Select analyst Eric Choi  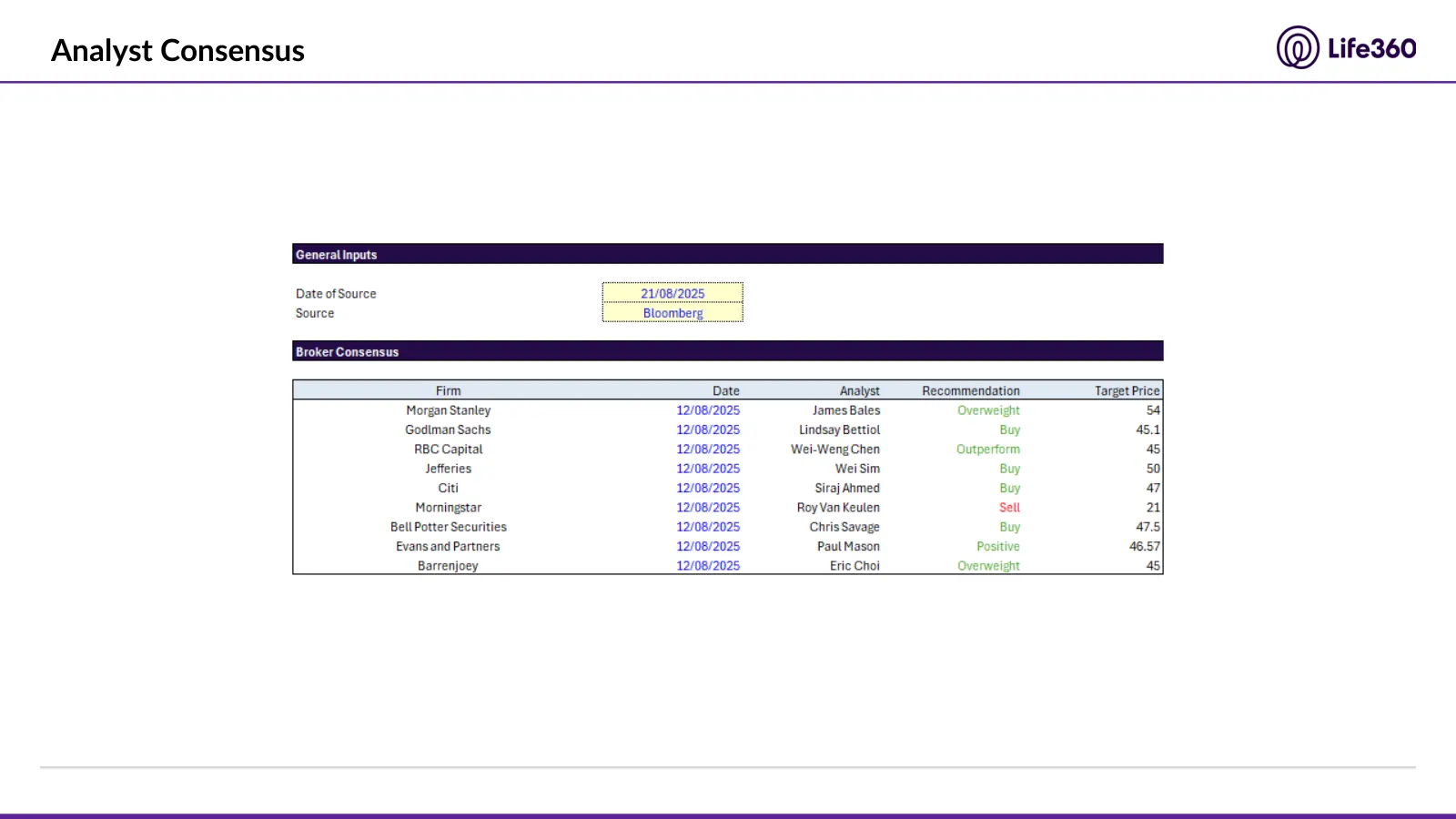[x=854, y=566]
